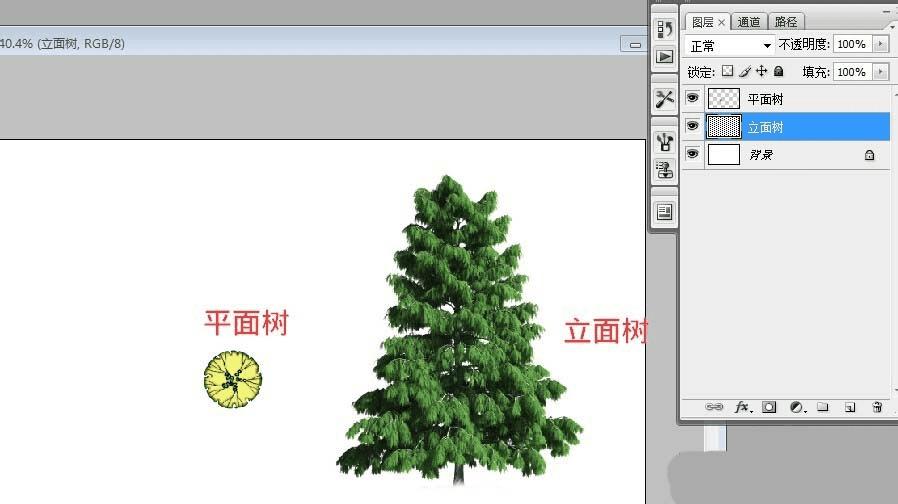
Task: Toggle lock all padlock icon
Action: pyautogui.click(x=778, y=71)
